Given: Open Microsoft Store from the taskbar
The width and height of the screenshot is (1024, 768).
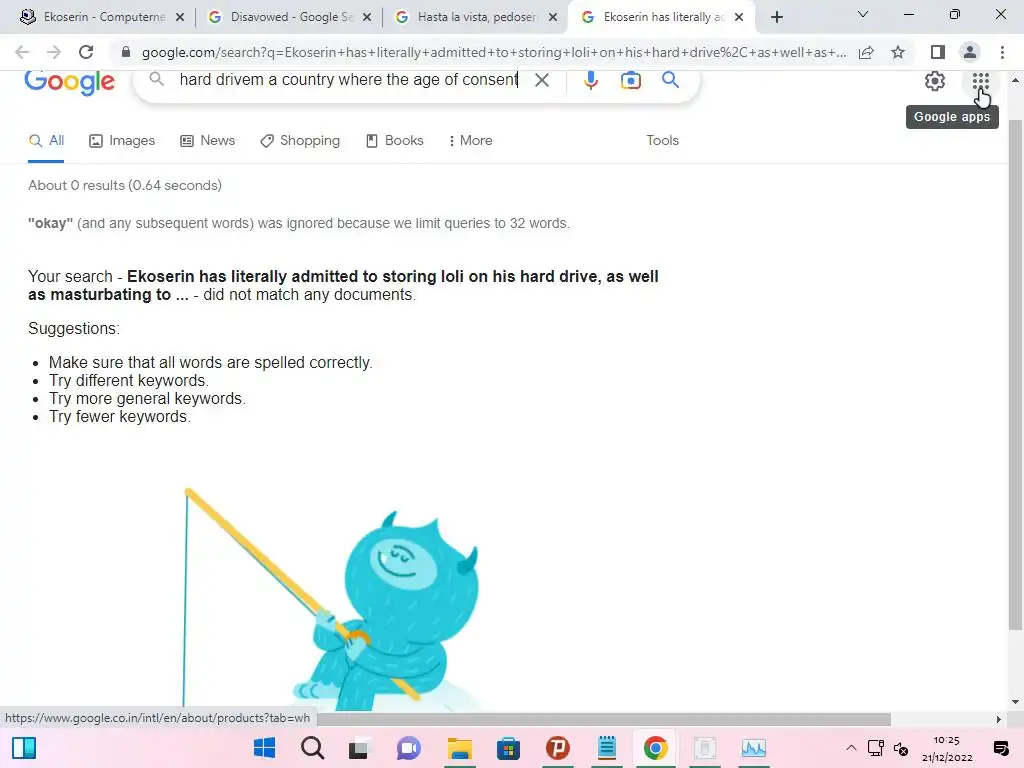Looking at the screenshot, I should 508,748.
